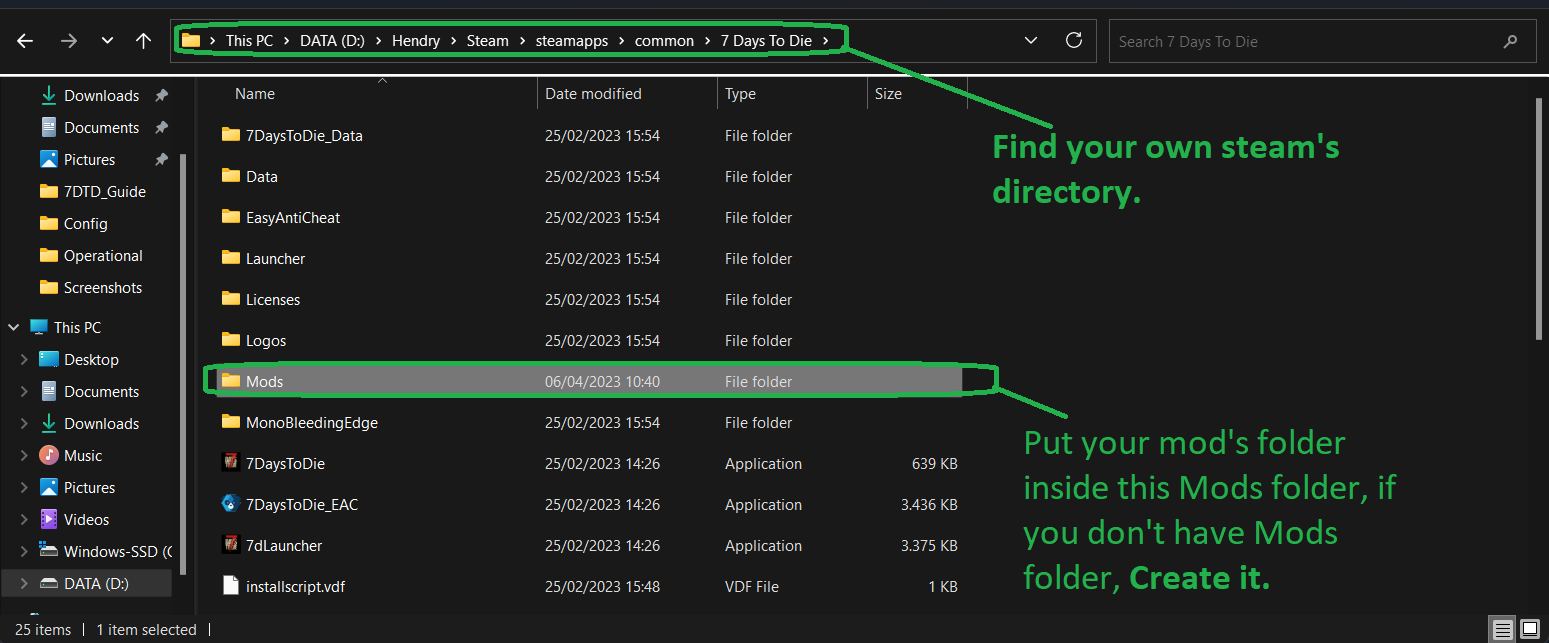
Task: Expand DATA (D:) drive node
Action: (x=25, y=583)
